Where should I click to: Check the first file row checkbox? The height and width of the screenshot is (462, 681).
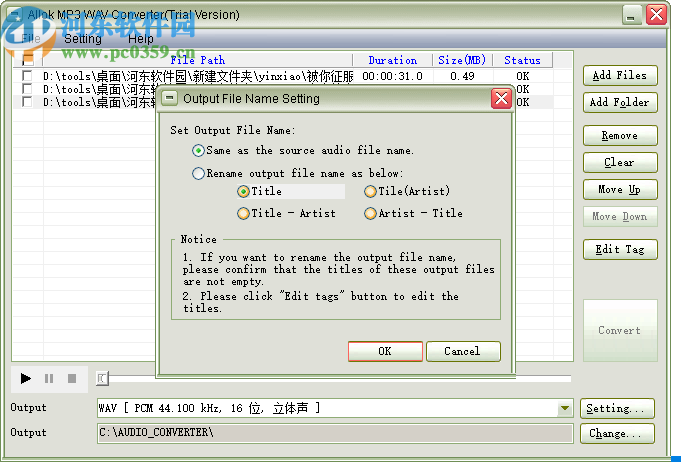pos(27,76)
